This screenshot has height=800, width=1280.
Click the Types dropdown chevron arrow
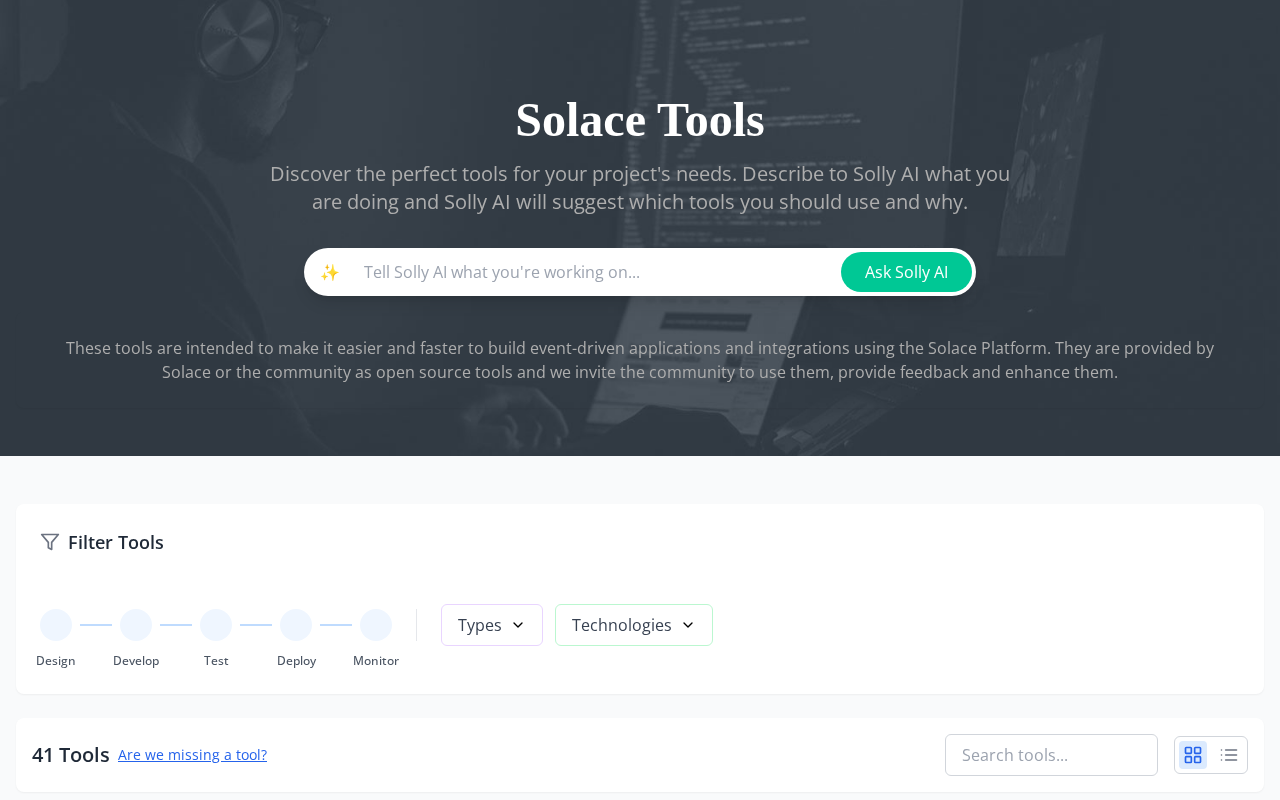(x=518, y=625)
